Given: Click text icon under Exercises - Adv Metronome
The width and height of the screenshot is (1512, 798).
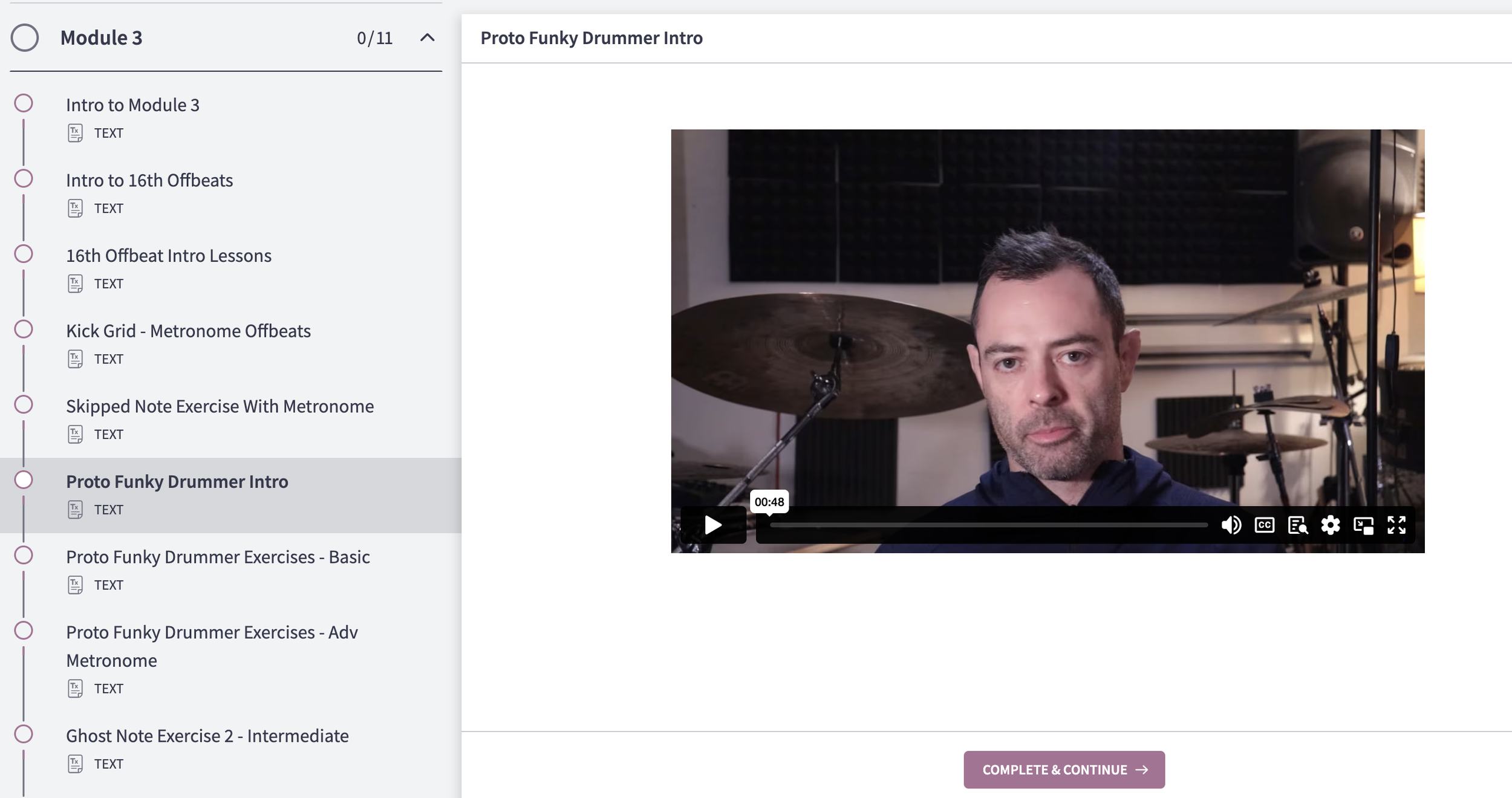Looking at the screenshot, I should pos(75,689).
